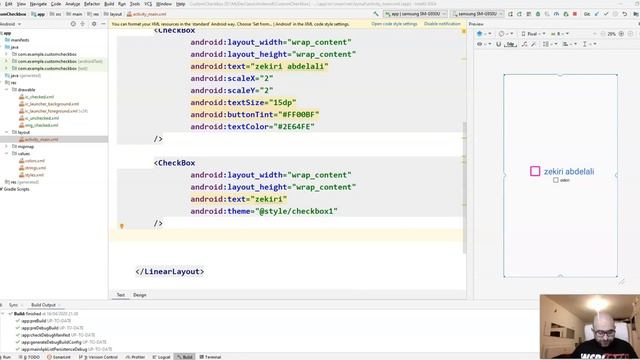This screenshot has width=640, height=360.
Task: Open the app run configuration dropdown
Action: (415, 14)
